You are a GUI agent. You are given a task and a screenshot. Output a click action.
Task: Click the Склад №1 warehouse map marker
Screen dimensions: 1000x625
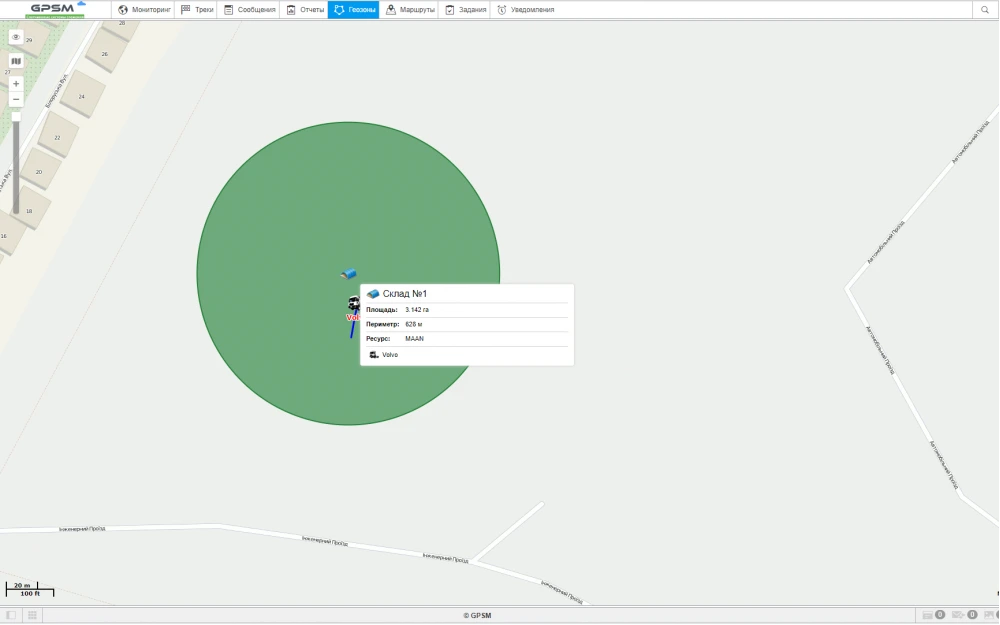pos(348,273)
